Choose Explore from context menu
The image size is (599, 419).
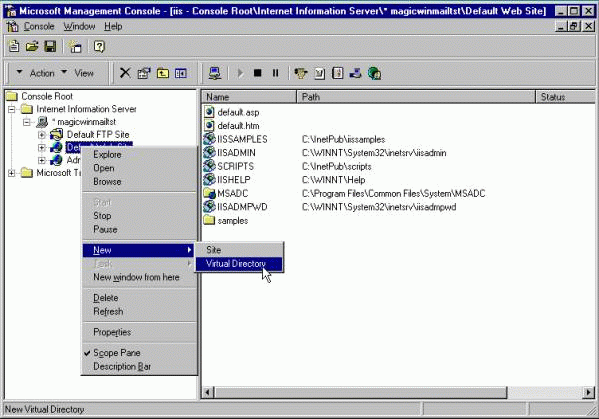[x=139, y=155]
